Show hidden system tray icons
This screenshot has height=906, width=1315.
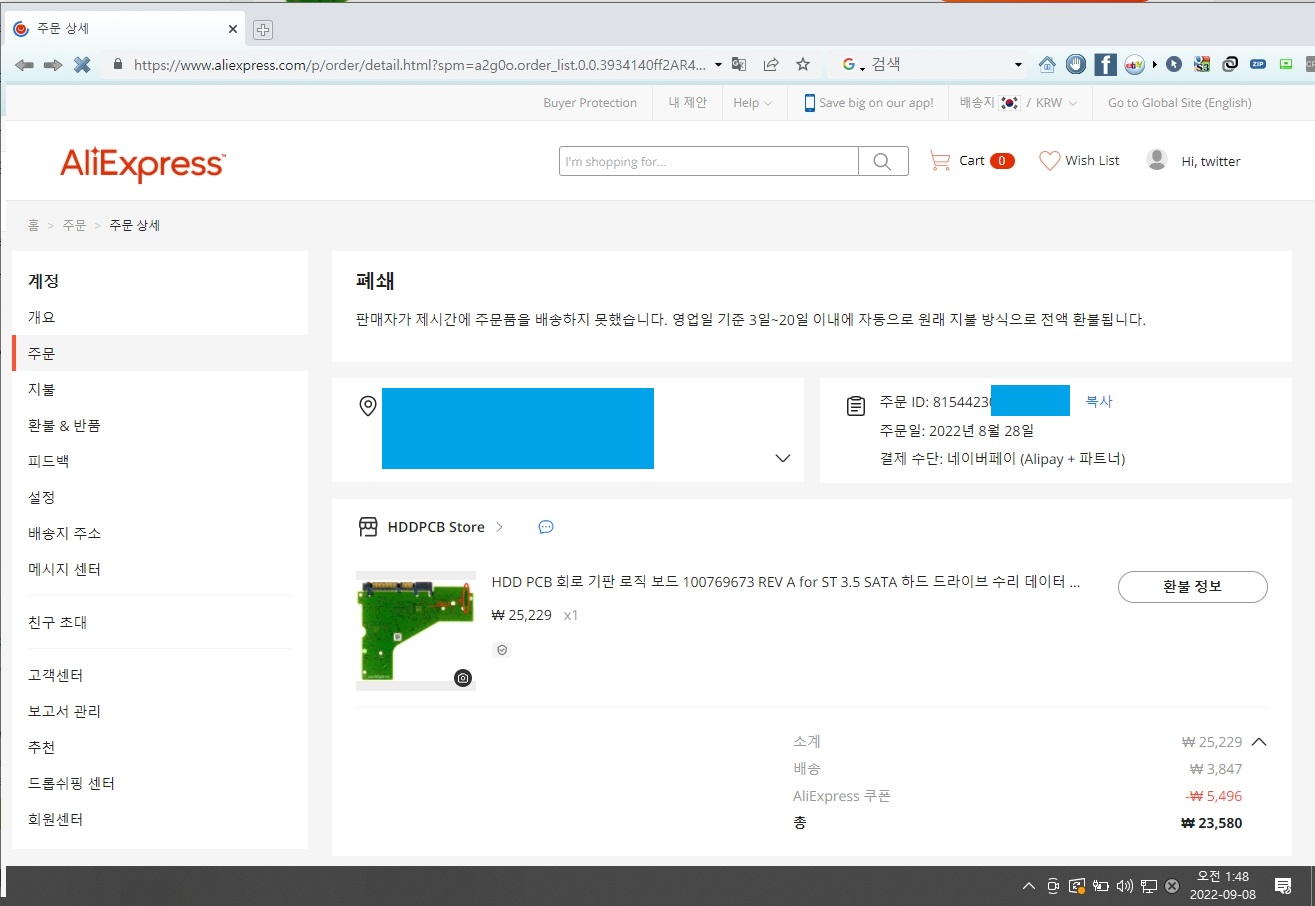1028,886
